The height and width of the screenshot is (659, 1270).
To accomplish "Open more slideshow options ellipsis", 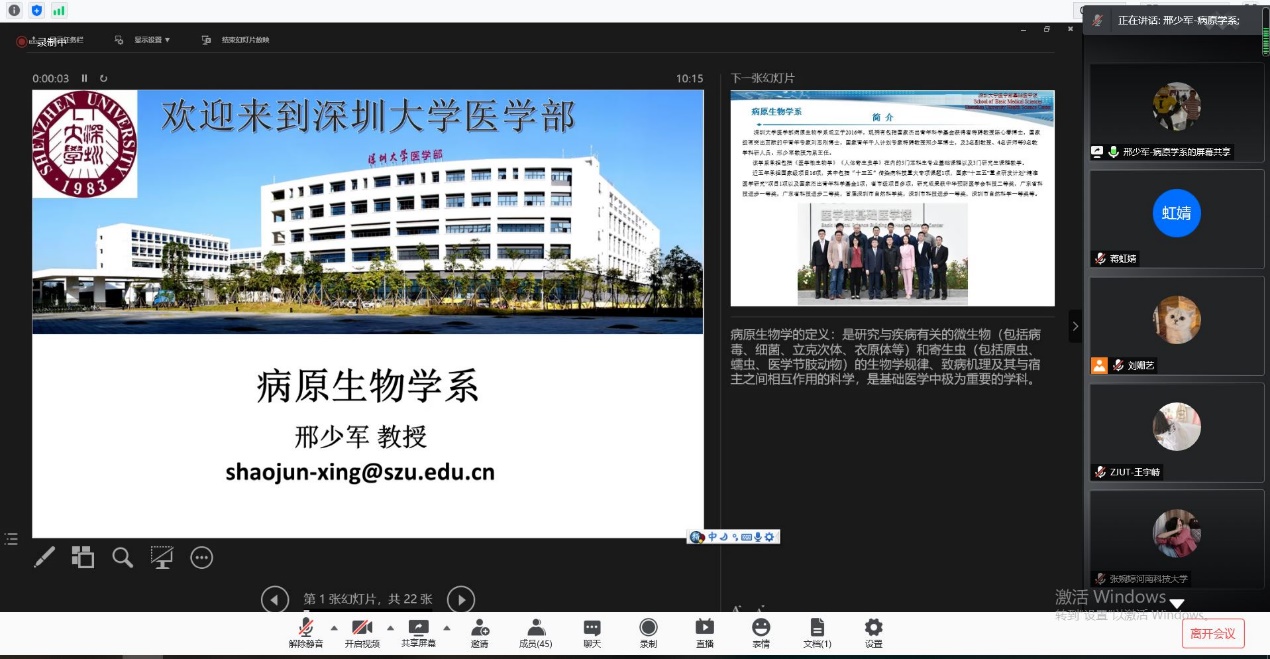I will point(202,557).
